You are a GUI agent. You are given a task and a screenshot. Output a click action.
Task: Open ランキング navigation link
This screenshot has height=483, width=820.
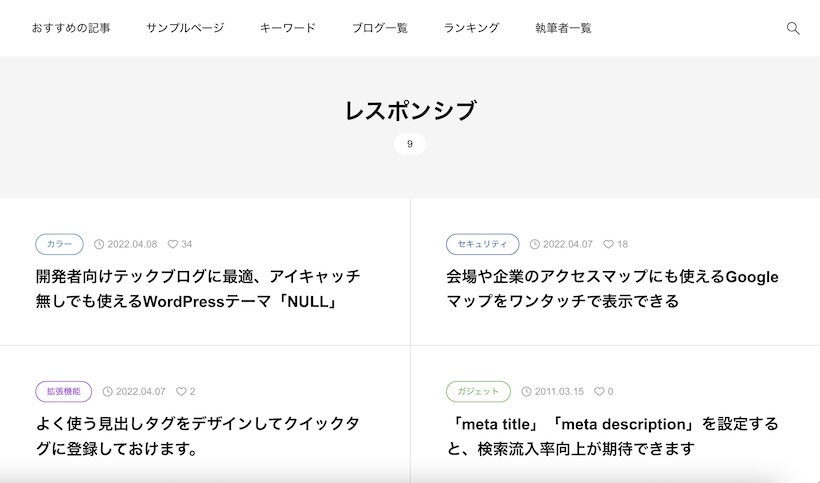[x=471, y=28]
